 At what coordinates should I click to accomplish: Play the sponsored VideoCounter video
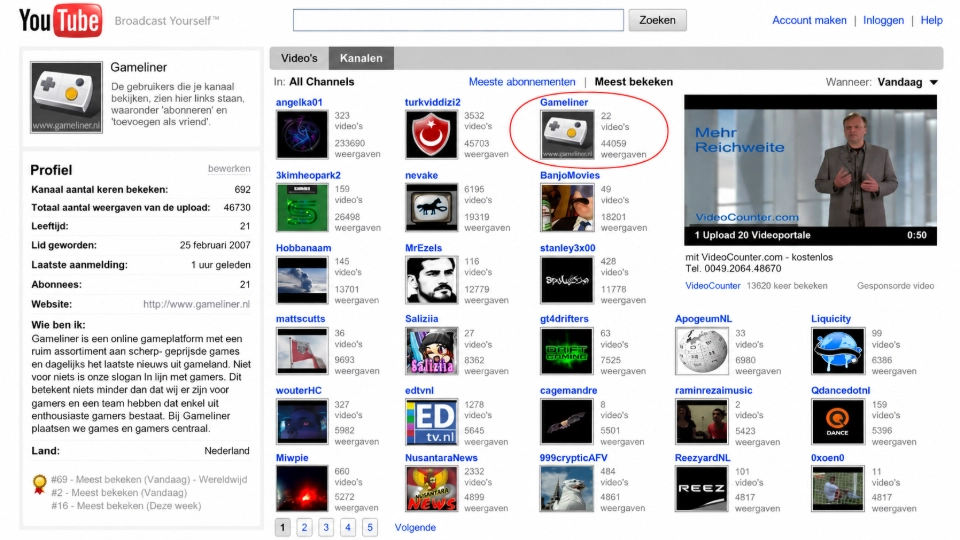(x=810, y=170)
